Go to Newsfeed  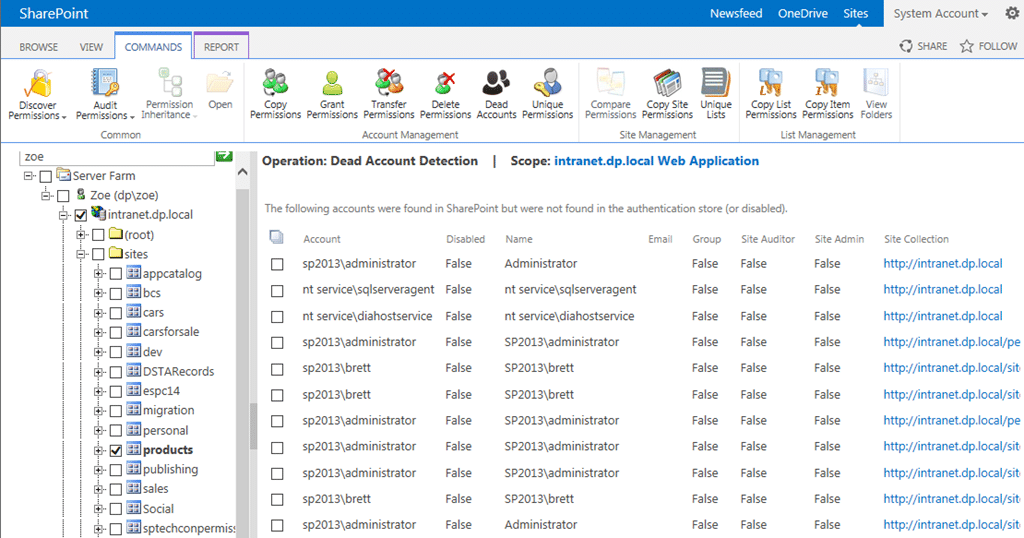coord(736,13)
